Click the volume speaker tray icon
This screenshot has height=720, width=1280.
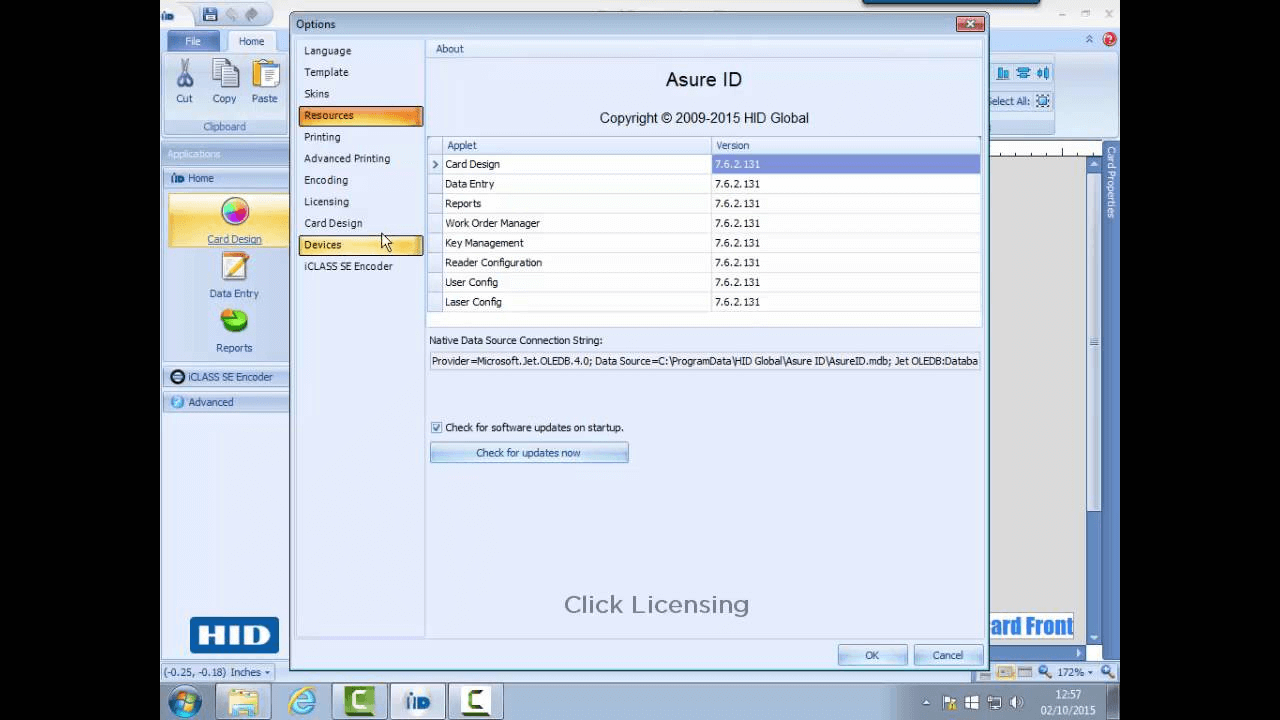coord(1016,702)
